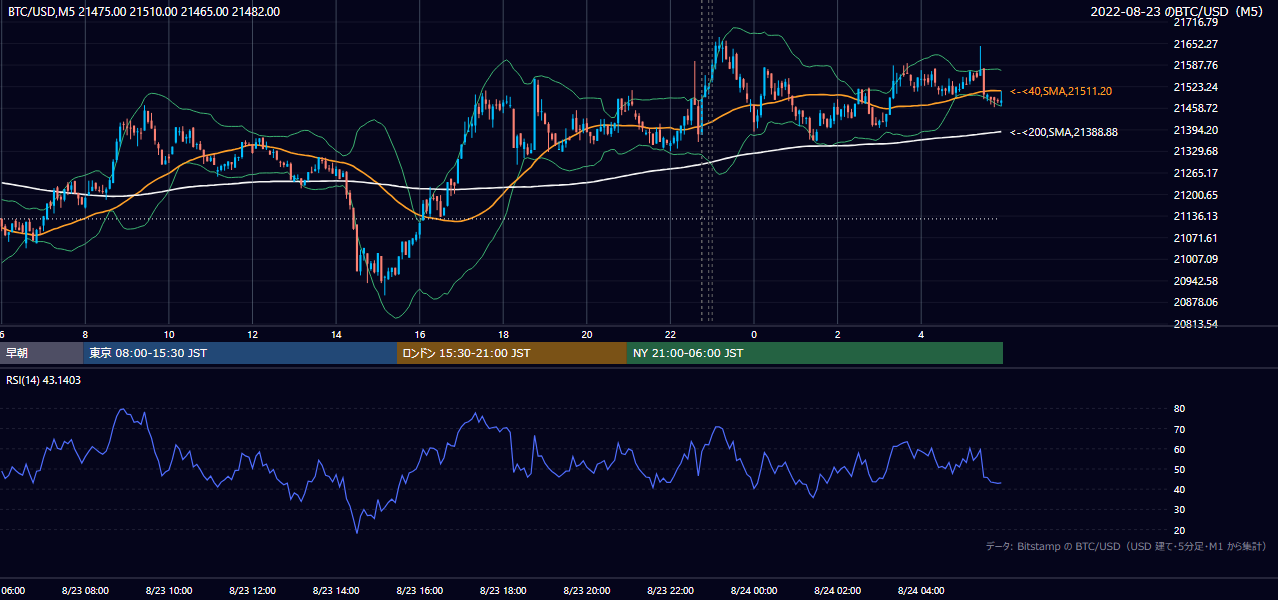Click the price axis value 21587.76
The image size is (1278, 600).
point(1196,65)
